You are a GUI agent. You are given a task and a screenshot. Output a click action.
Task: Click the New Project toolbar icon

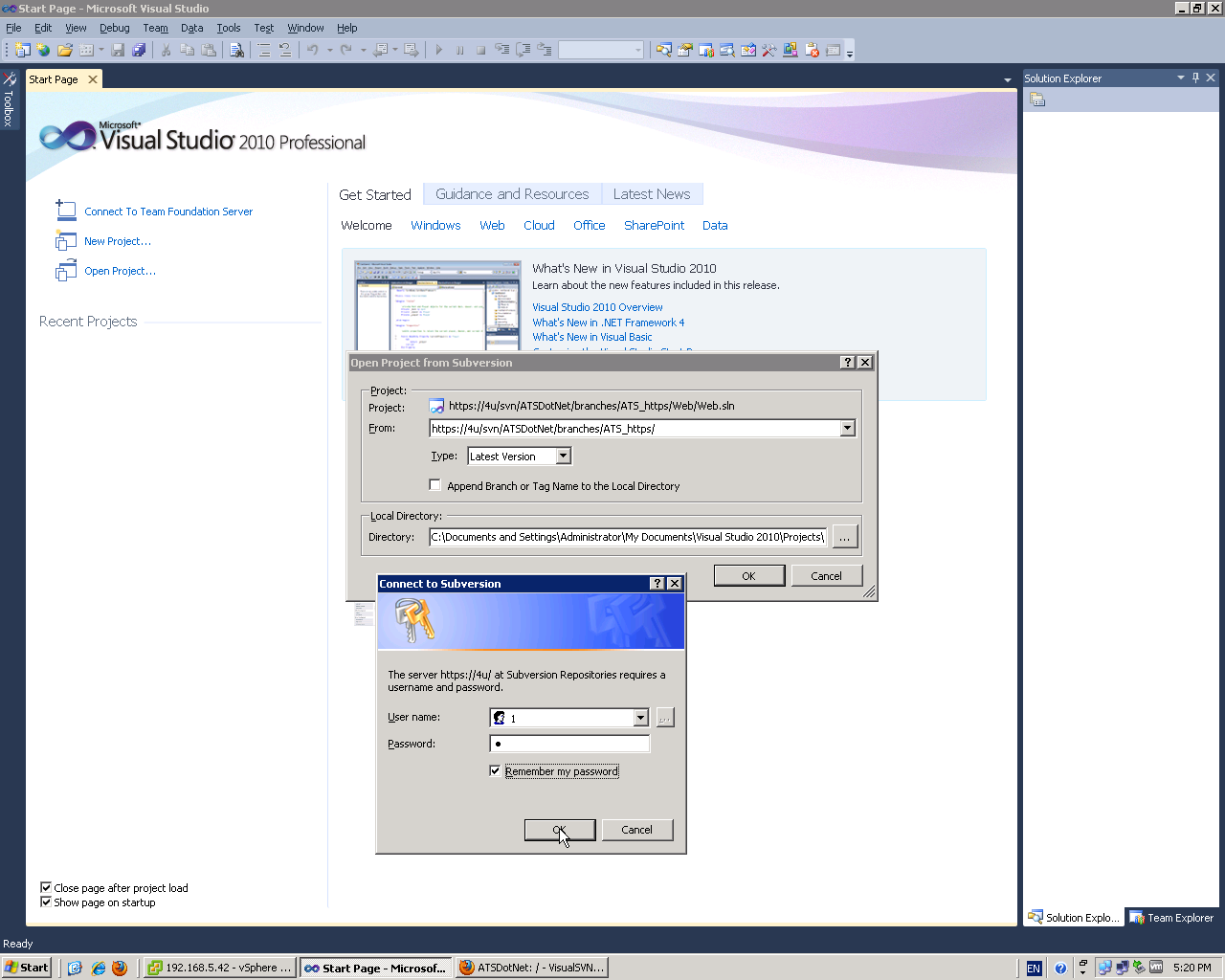tap(22, 50)
